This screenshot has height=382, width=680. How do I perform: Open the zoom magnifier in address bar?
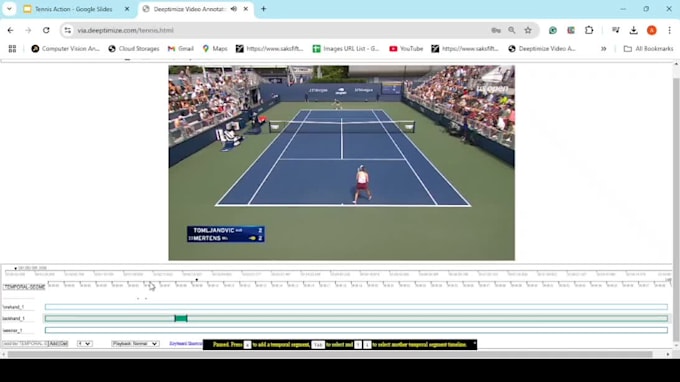[512, 30]
